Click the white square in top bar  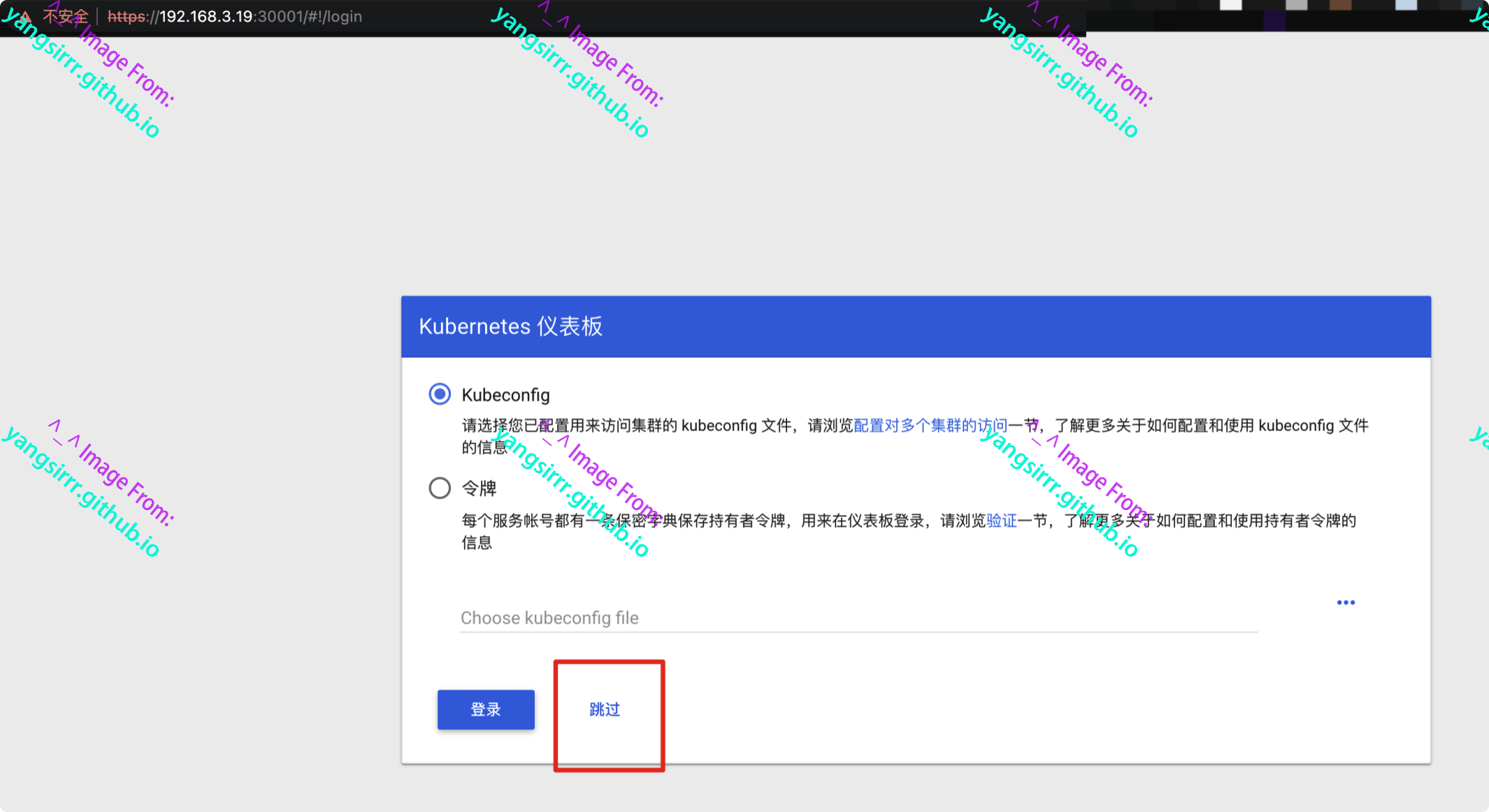click(1230, 4)
